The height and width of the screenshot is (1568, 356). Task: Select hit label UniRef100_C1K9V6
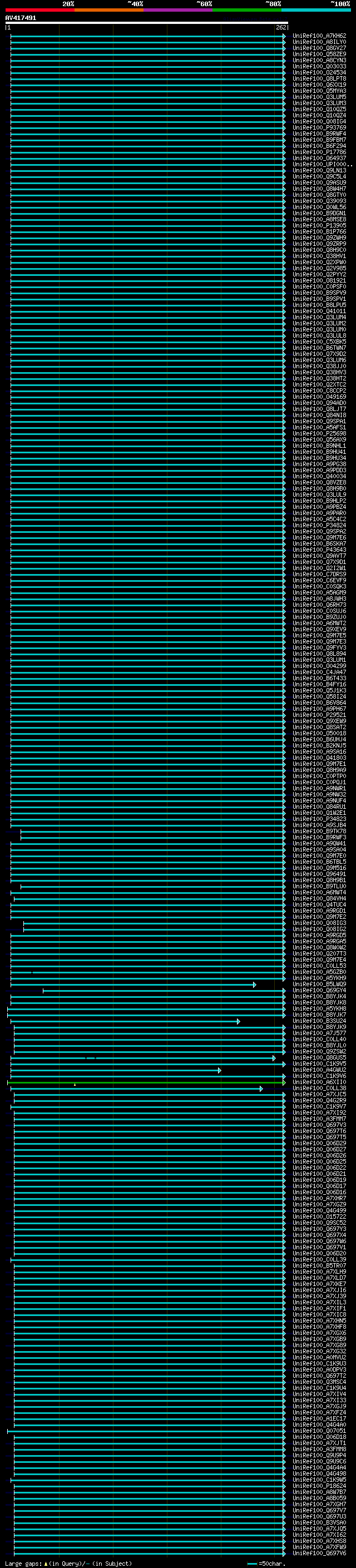pyautogui.click(x=319, y=1076)
